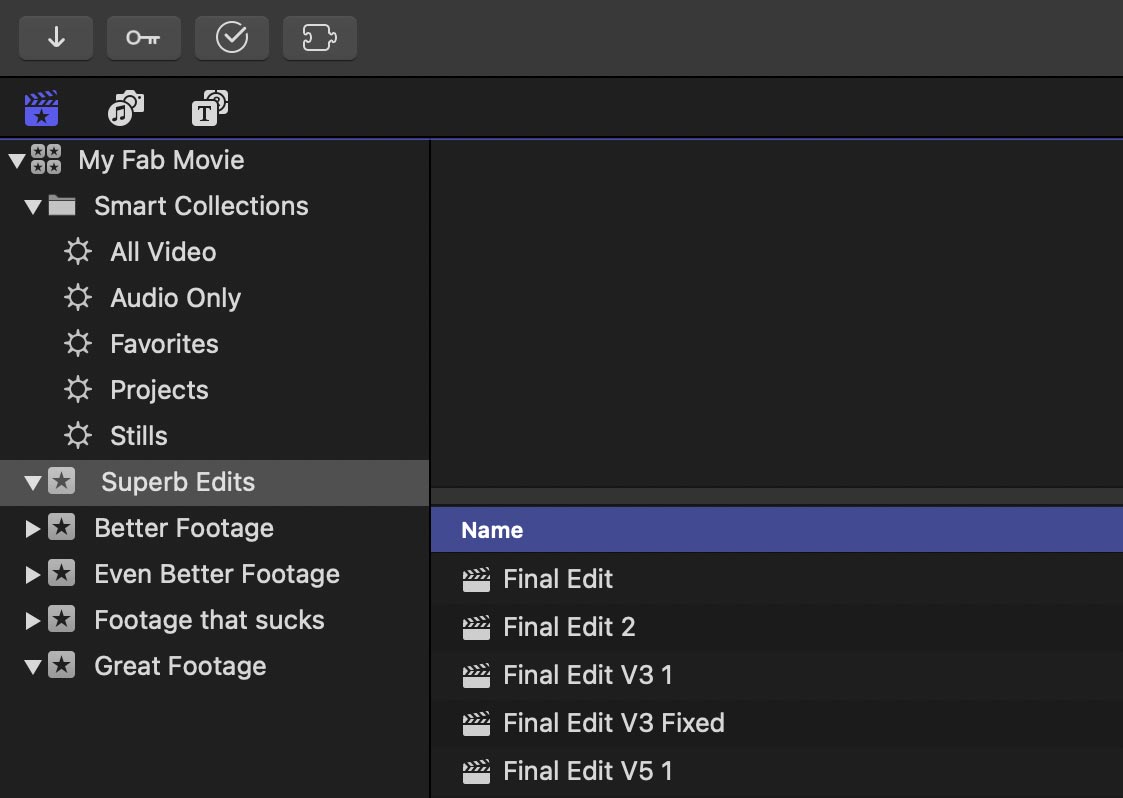Click the Footage that sucks star icon
The height and width of the screenshot is (798, 1123).
click(62, 619)
